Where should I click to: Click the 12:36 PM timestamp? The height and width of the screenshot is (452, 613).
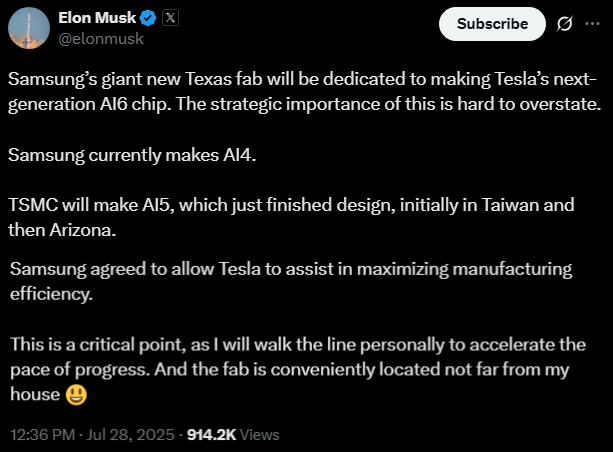44,435
